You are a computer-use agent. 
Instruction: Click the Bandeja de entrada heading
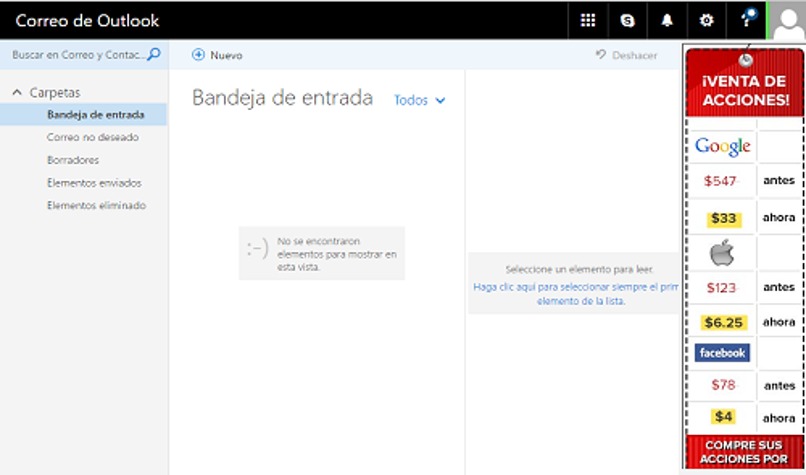(x=282, y=98)
